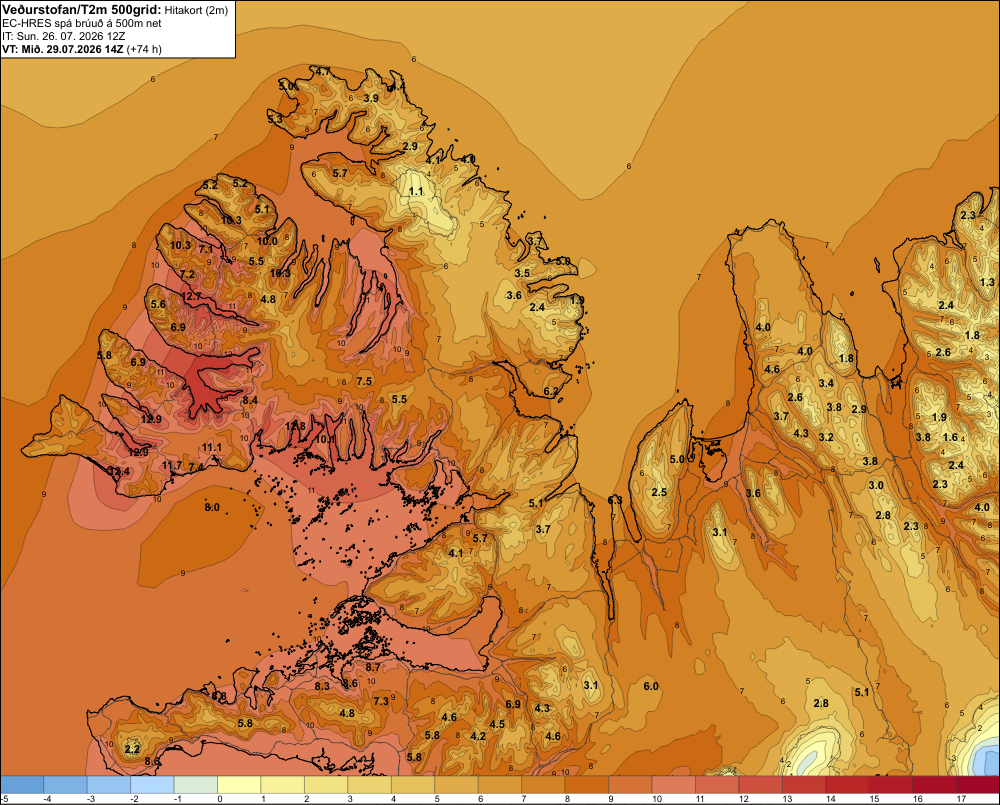Click the legend swatch between -3 and -2

pyautogui.click(x=109, y=784)
